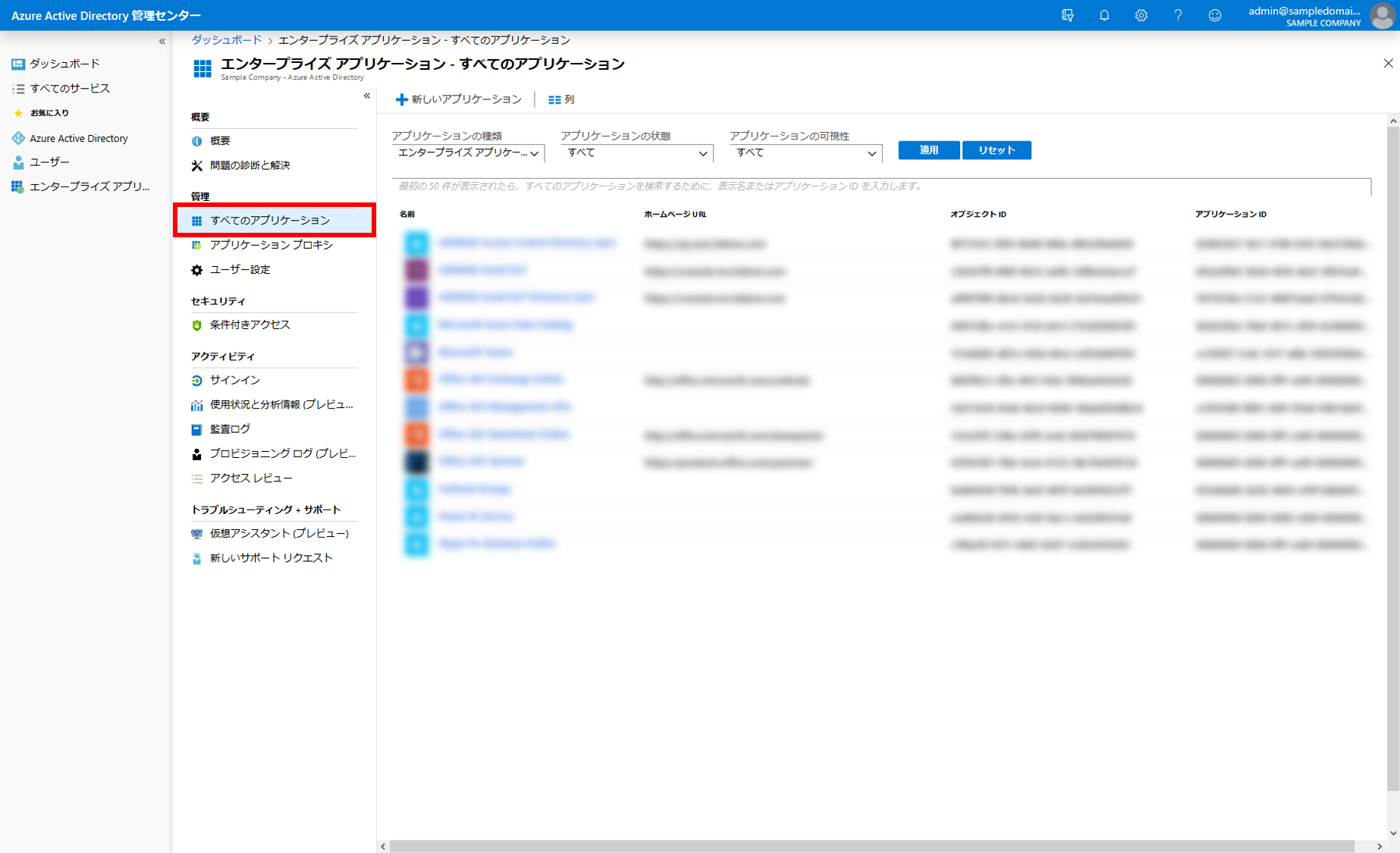
Task: Focus the application search input field
Action: coord(881,187)
